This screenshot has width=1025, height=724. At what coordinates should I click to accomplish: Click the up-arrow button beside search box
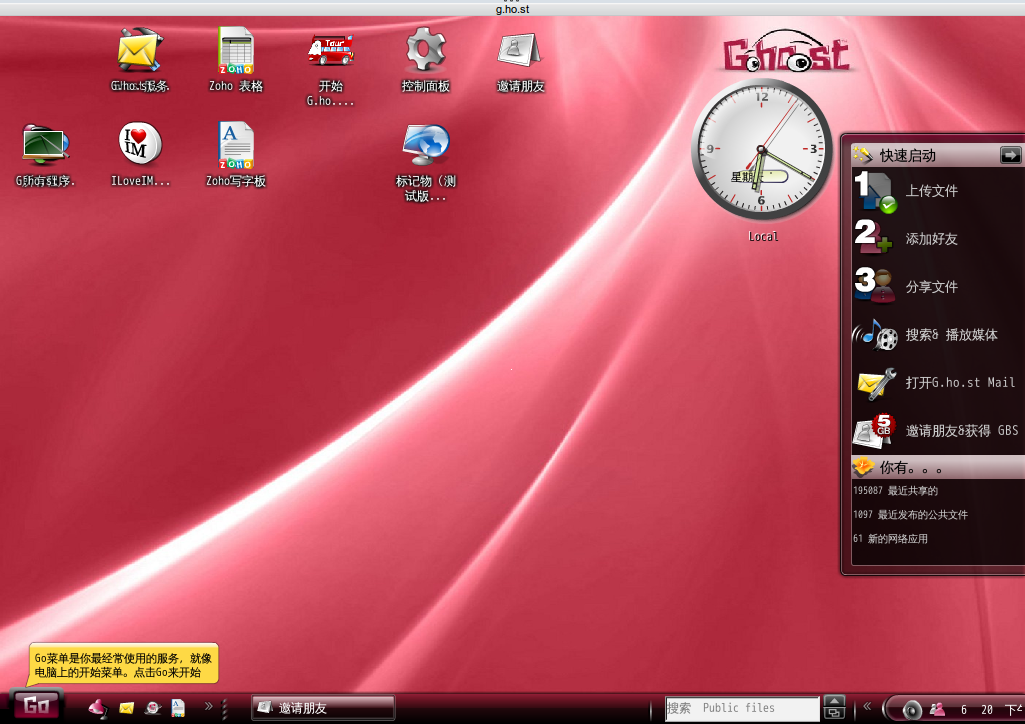pos(834,701)
